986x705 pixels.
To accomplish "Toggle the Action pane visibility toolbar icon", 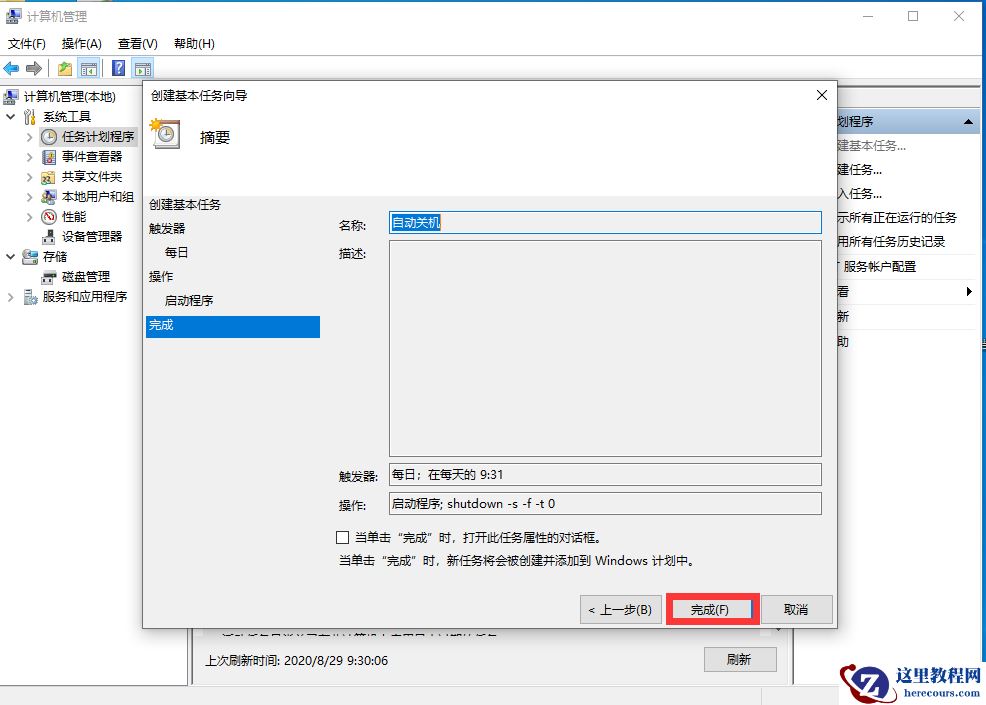I will click(x=141, y=67).
